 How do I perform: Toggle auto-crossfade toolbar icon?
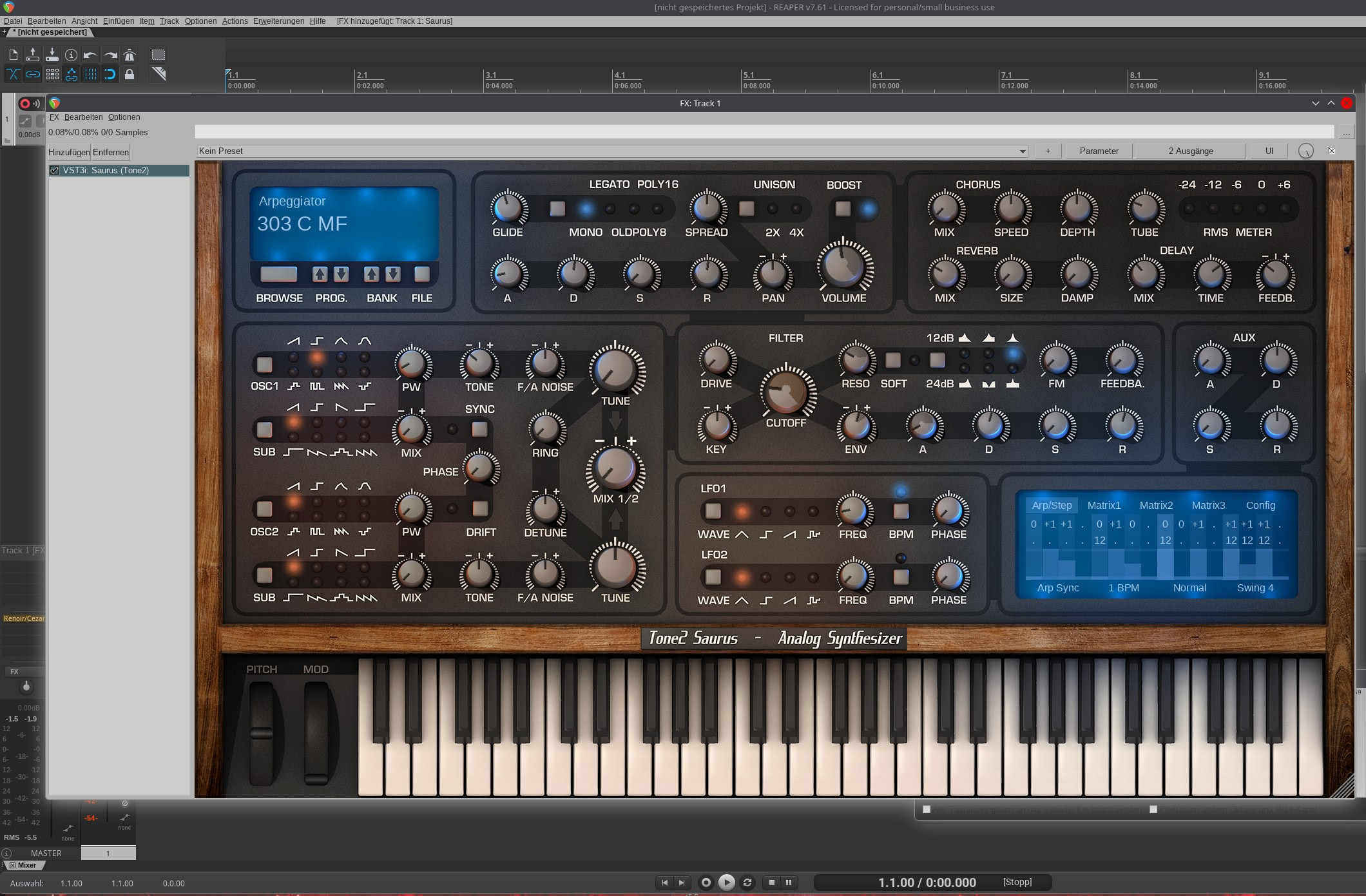13,74
